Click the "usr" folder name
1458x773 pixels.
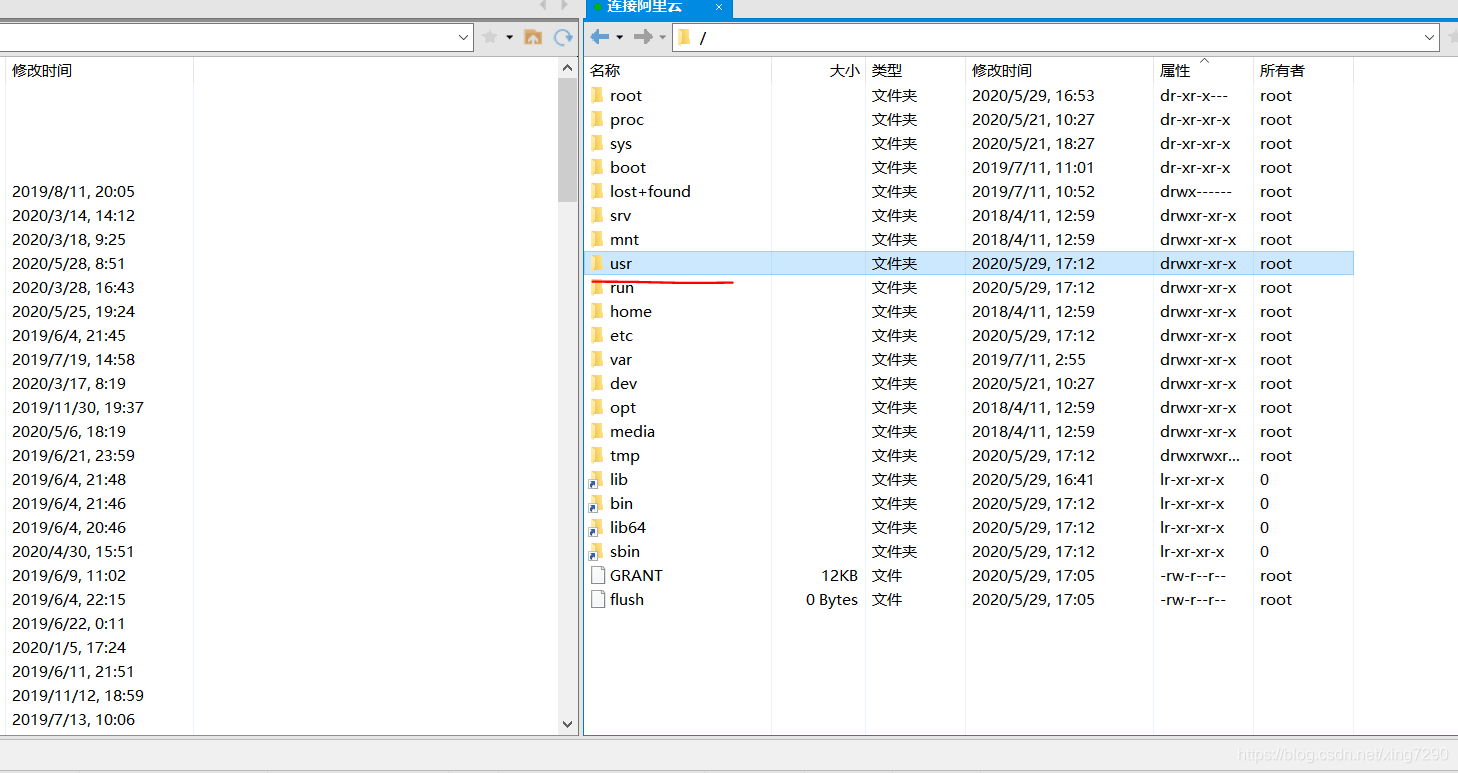[x=621, y=264]
